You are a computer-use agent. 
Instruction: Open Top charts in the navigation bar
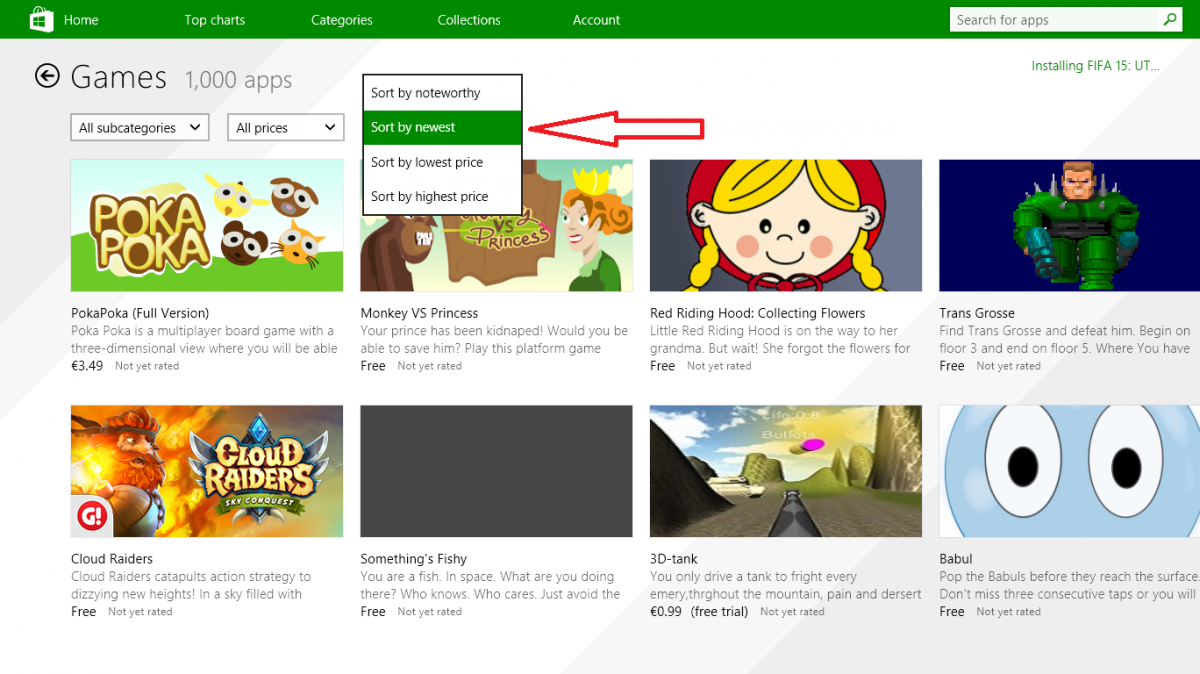(215, 20)
